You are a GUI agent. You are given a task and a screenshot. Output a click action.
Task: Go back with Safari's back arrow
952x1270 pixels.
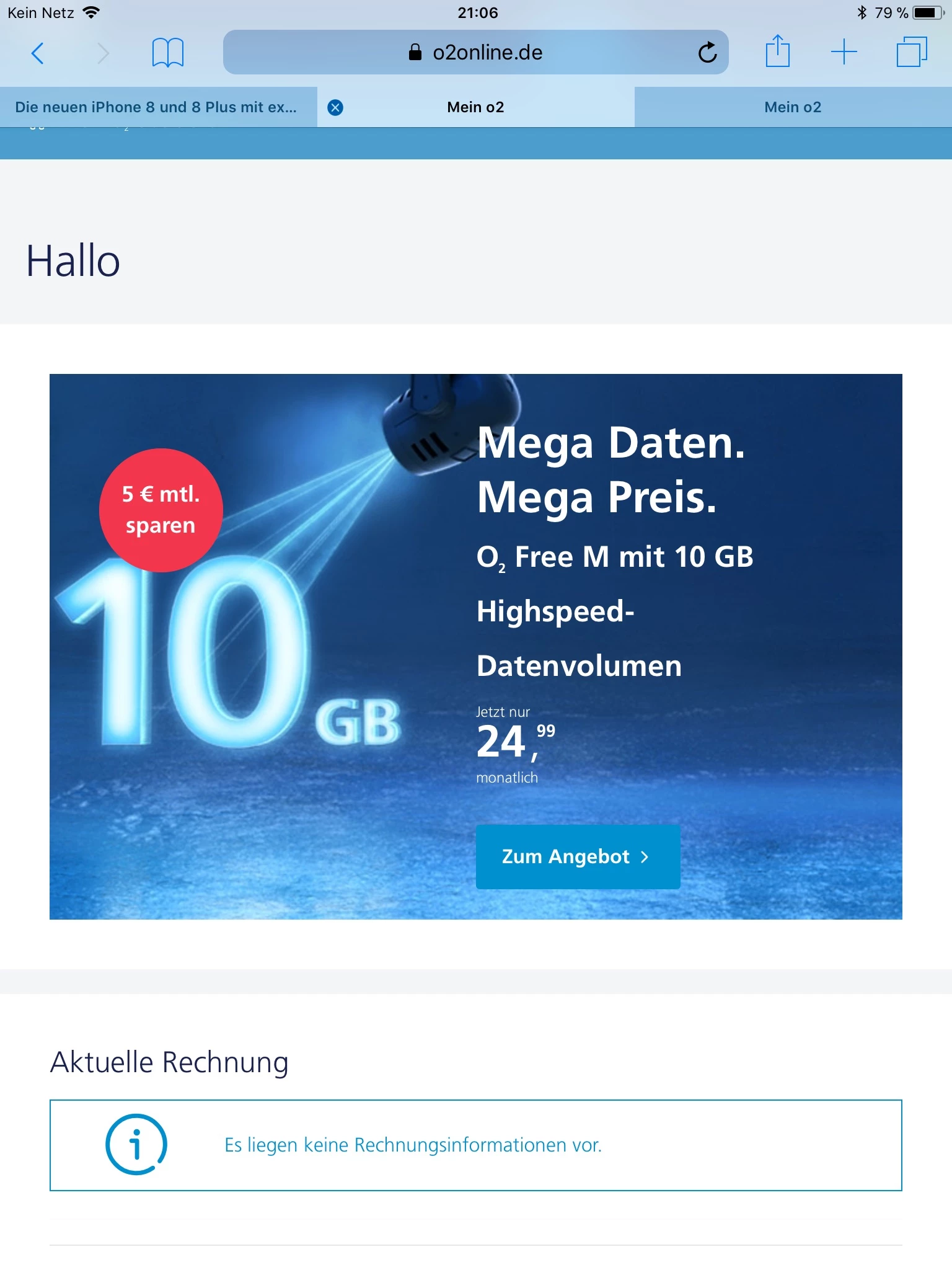[x=37, y=53]
